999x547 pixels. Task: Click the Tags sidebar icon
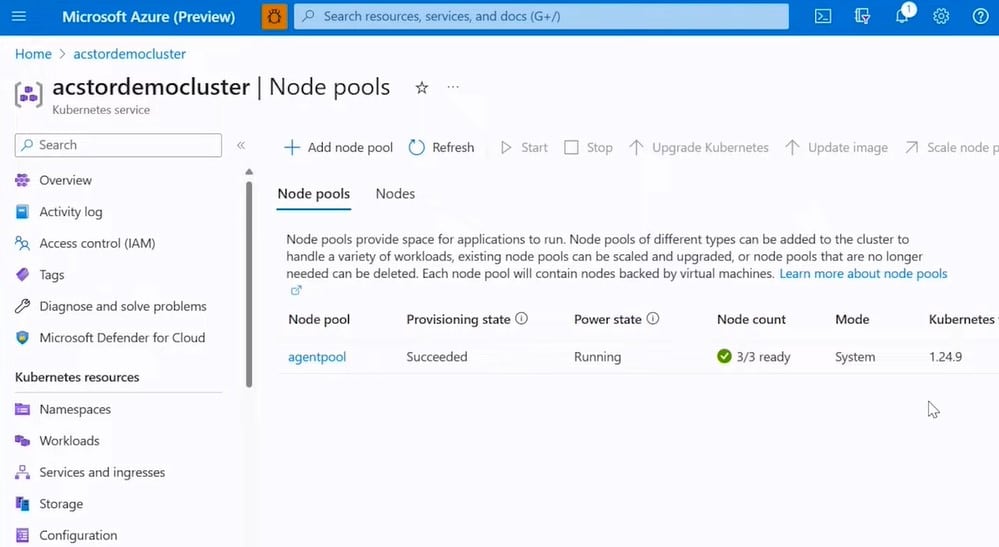point(22,274)
